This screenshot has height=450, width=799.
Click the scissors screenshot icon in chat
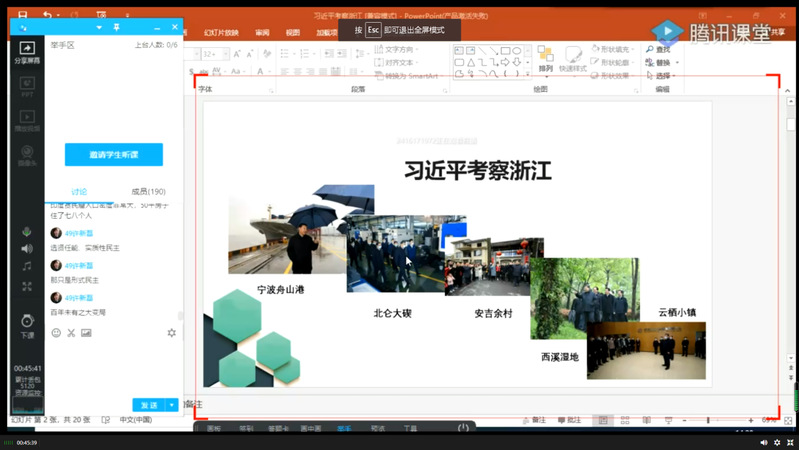coord(71,333)
